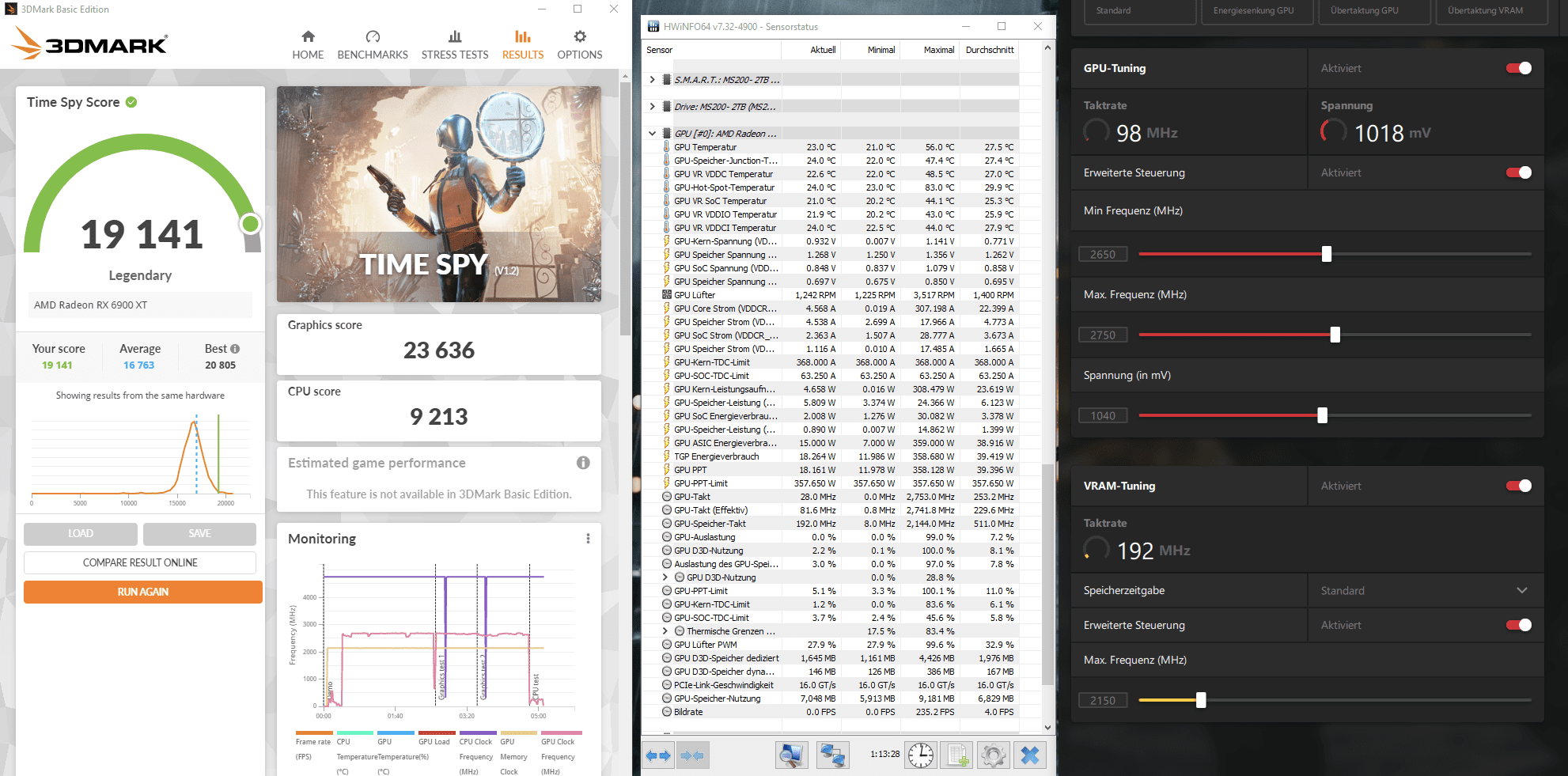Open the Monitoring three-dot menu

coord(588,539)
